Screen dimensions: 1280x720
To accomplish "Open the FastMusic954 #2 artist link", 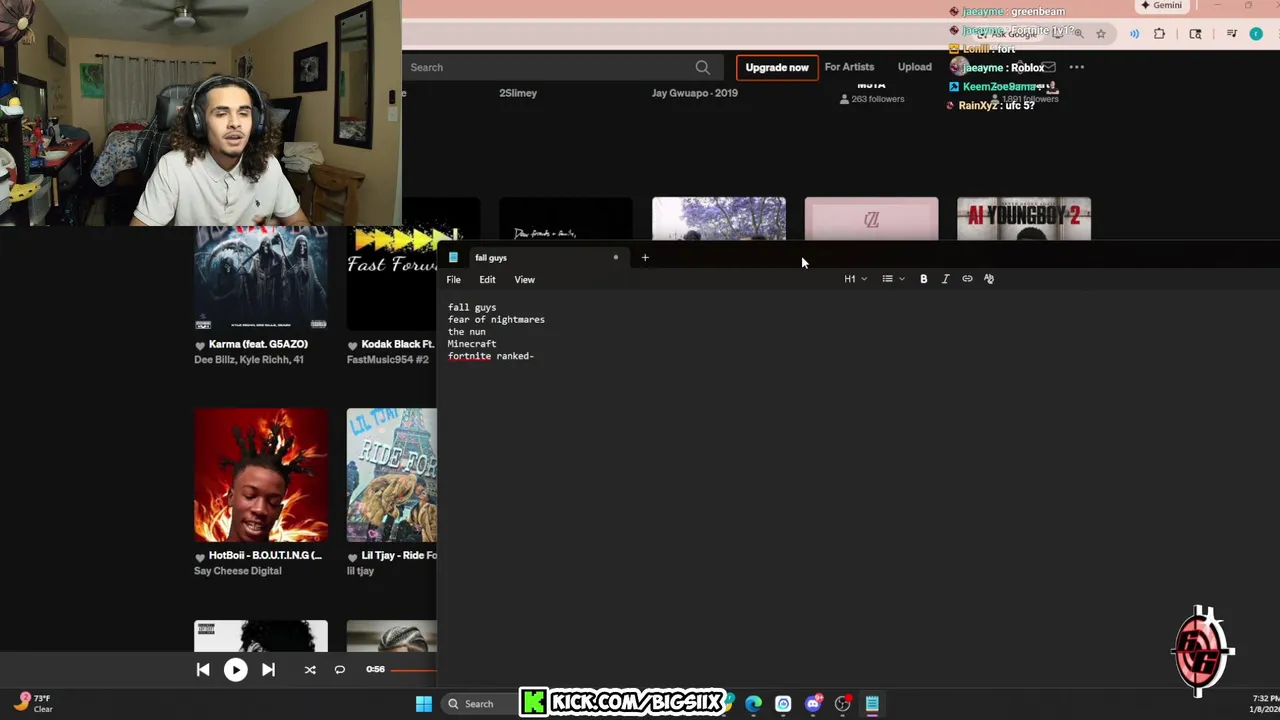I will click(x=388, y=360).
